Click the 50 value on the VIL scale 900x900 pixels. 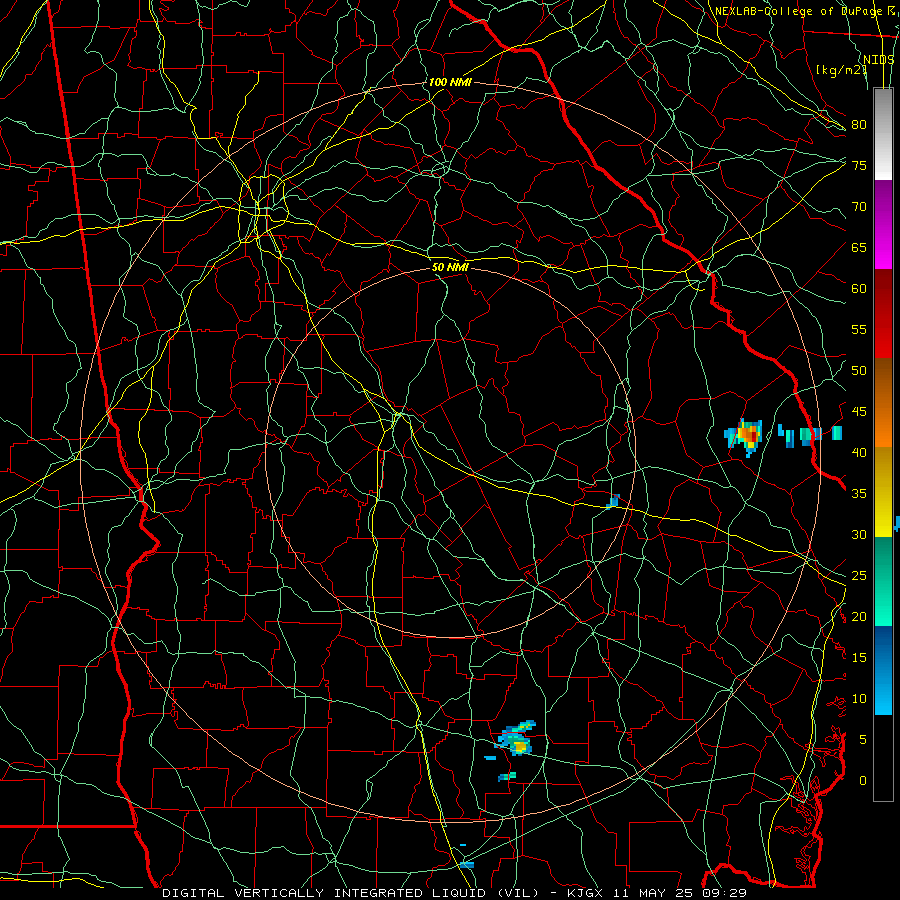point(859,371)
